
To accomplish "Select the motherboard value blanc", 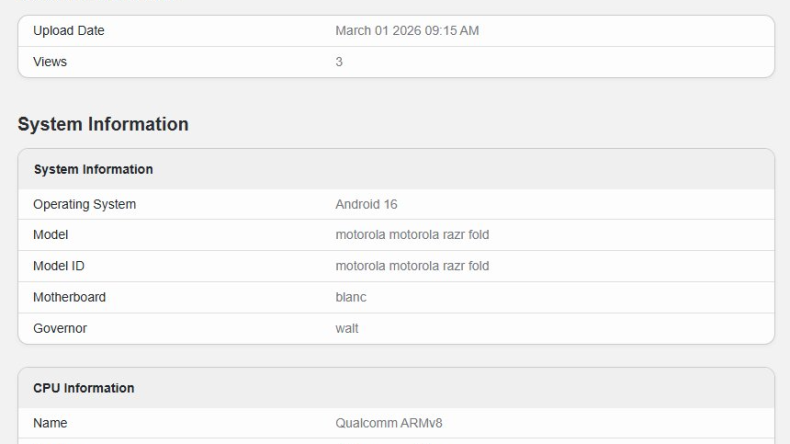I will click(351, 297).
